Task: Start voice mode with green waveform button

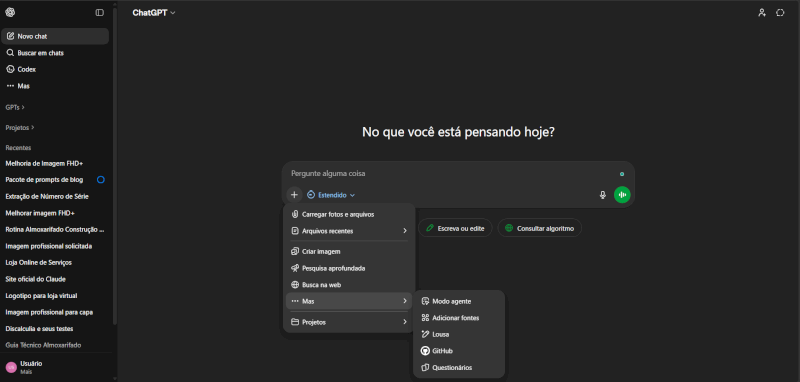Action: point(622,195)
